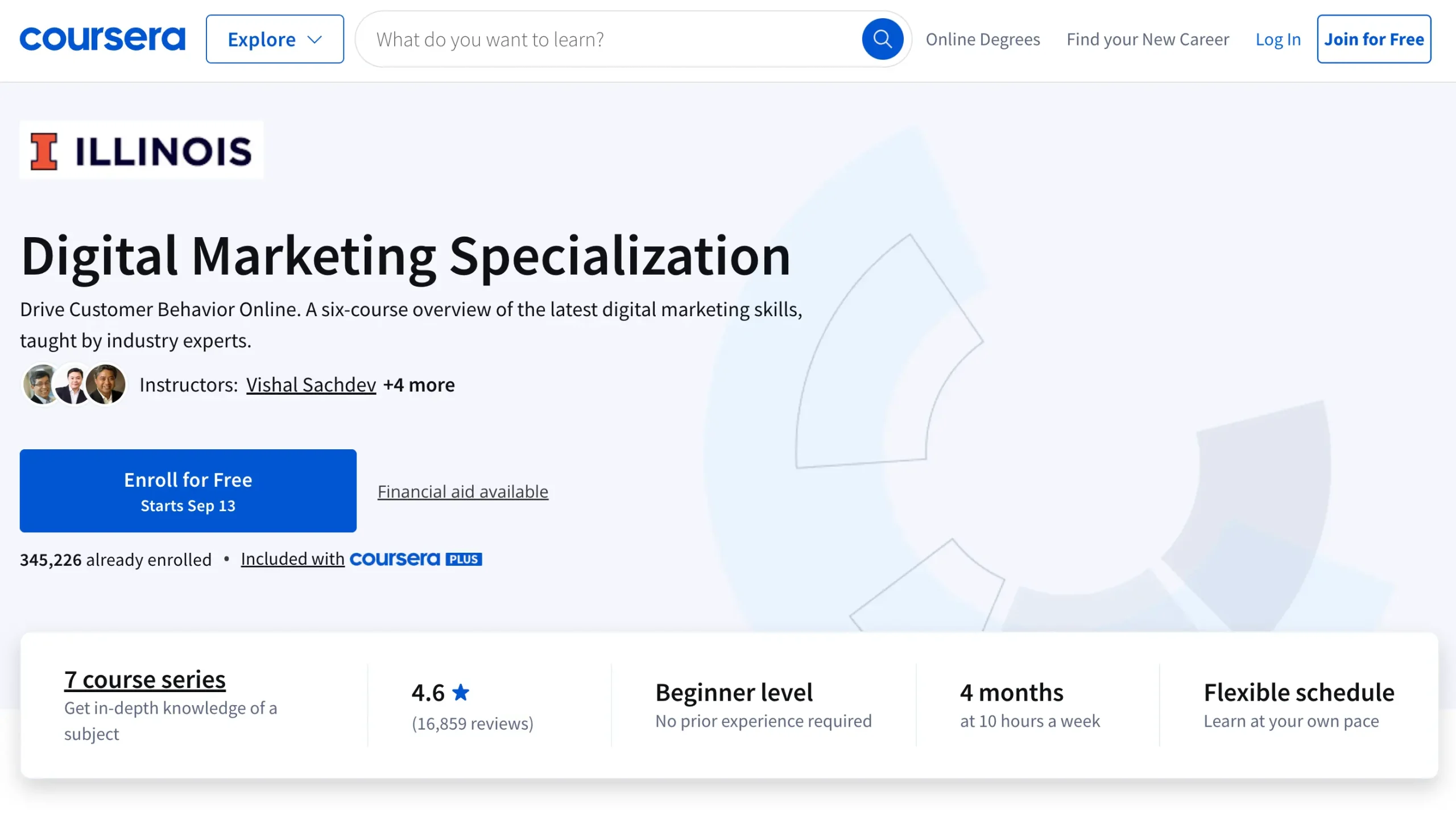Click the Illinois university logo

pyautogui.click(x=141, y=151)
